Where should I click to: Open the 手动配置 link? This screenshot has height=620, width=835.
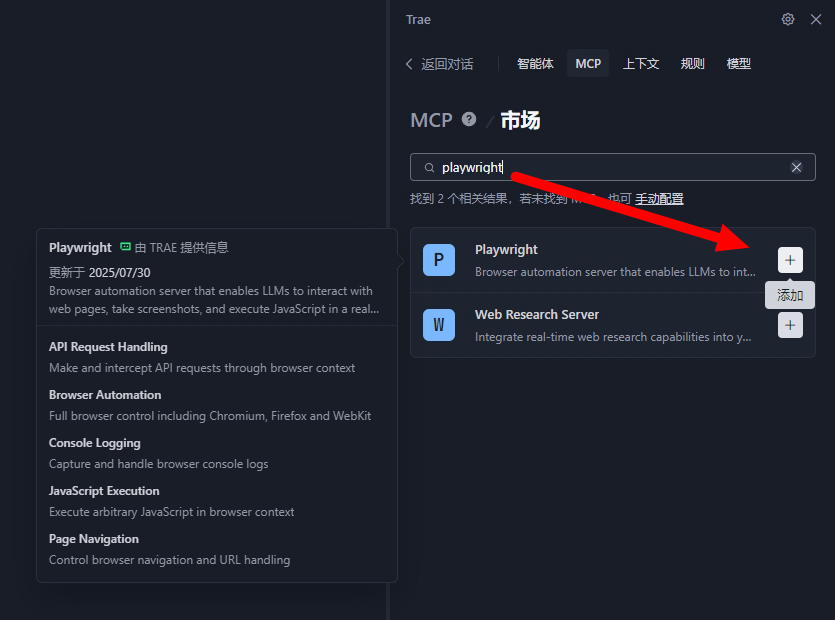pos(659,199)
